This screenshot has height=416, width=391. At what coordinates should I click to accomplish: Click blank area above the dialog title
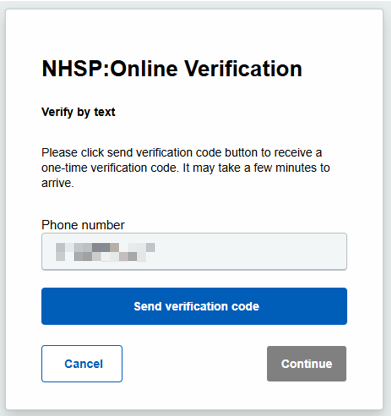pyautogui.click(x=194, y=32)
